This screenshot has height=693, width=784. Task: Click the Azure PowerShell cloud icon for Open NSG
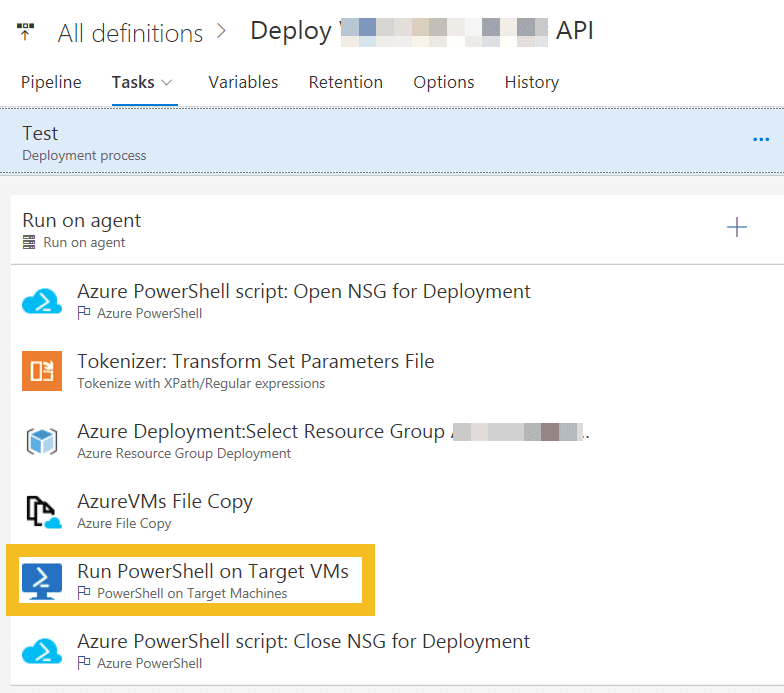pos(42,301)
